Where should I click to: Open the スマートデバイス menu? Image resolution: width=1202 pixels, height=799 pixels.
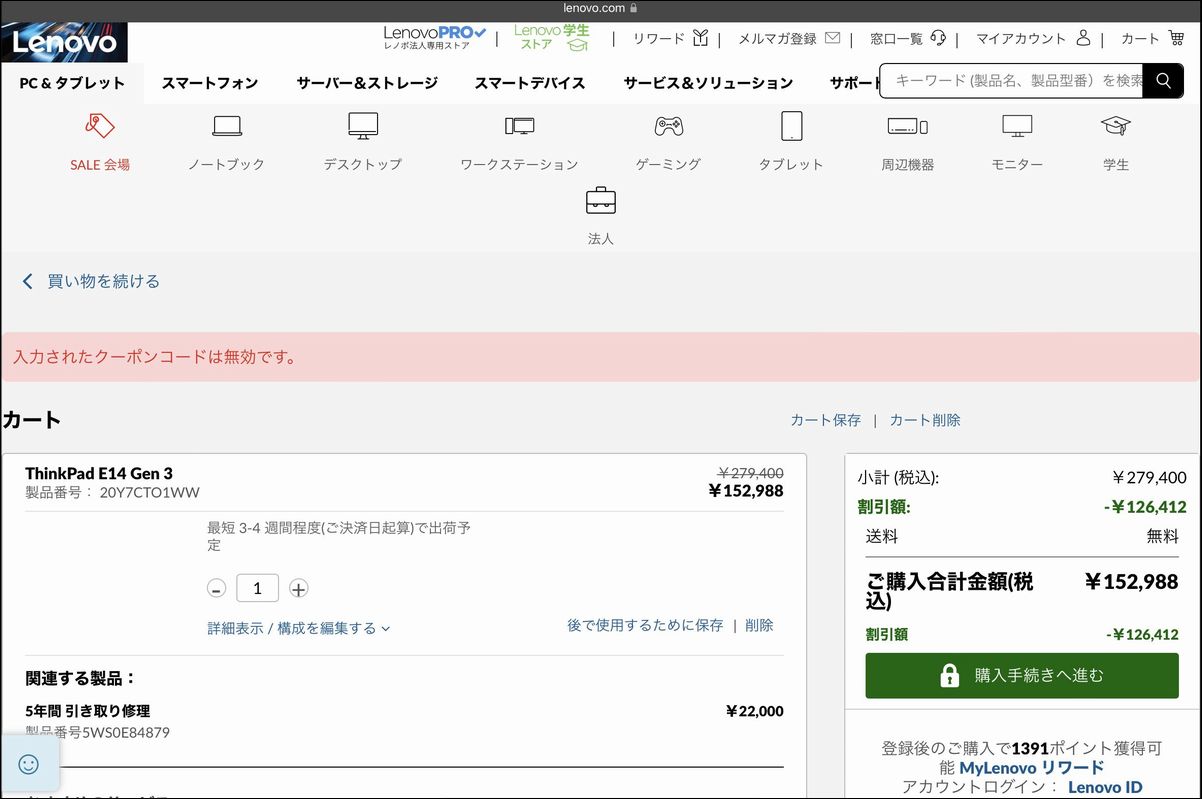(530, 83)
